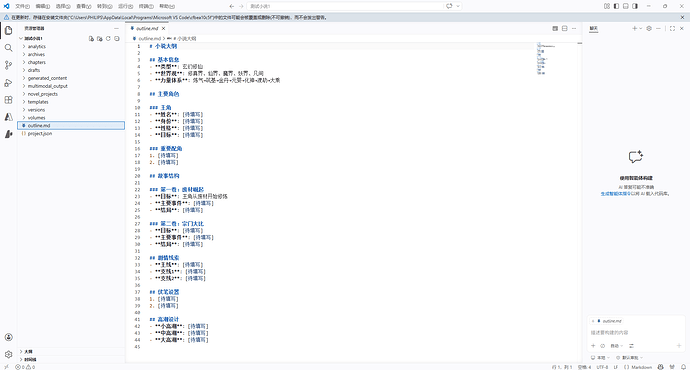Expand the archives folder
Viewport: 690px width, 370px height.
(x=70, y=54)
